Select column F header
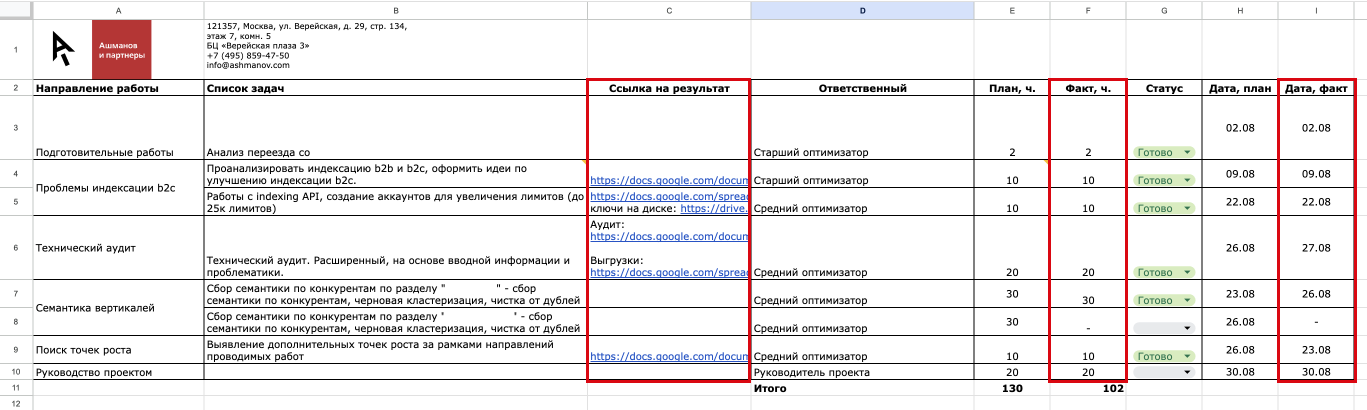Image resolution: width=1367 pixels, height=410 pixels. point(1088,9)
